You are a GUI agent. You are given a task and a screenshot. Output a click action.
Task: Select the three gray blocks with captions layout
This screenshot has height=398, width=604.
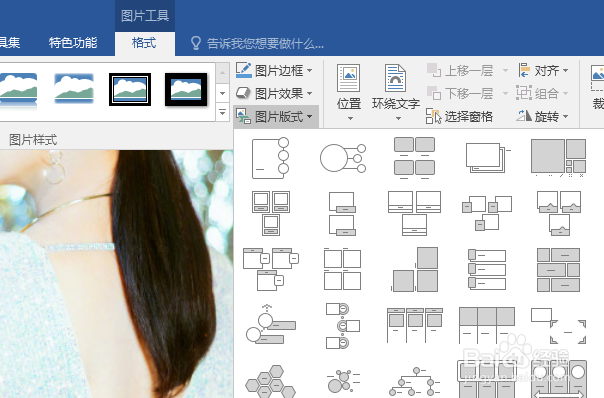coord(487,325)
